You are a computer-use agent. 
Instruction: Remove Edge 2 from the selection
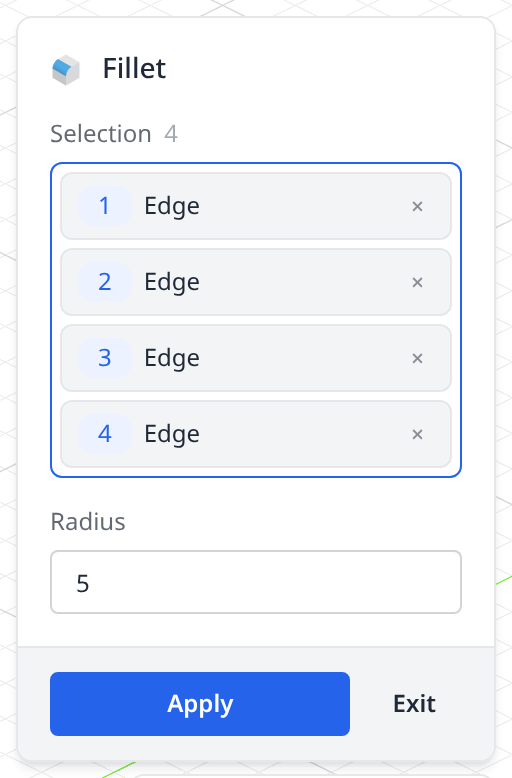pyautogui.click(x=417, y=282)
